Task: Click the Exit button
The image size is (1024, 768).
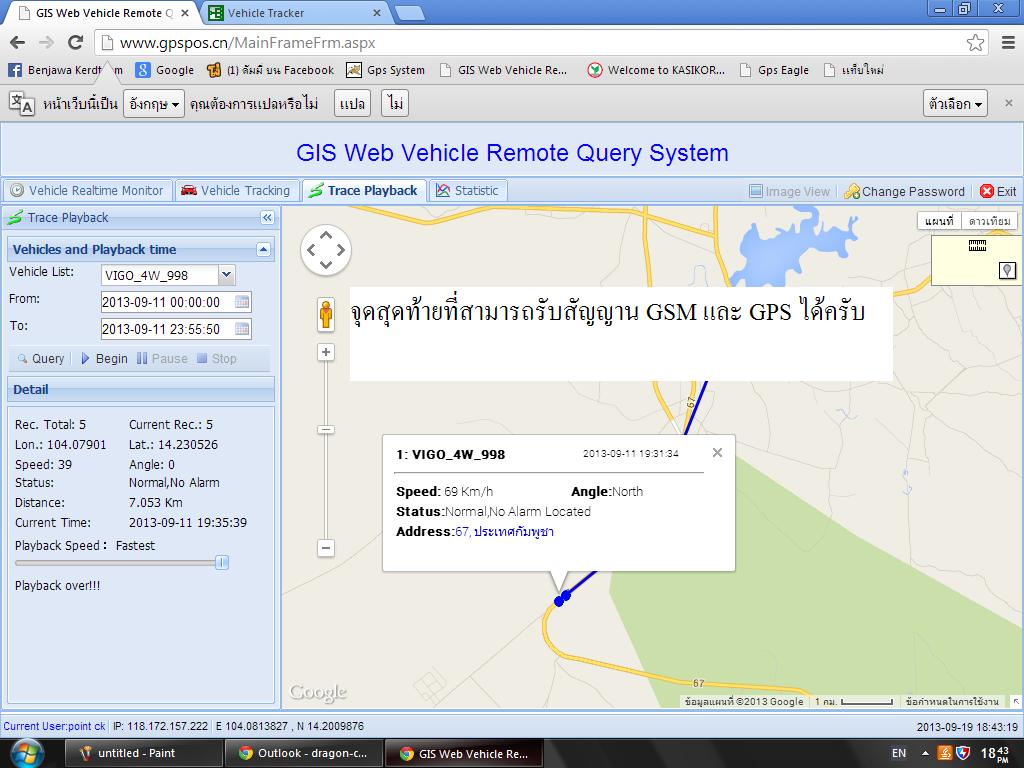Action: point(998,191)
